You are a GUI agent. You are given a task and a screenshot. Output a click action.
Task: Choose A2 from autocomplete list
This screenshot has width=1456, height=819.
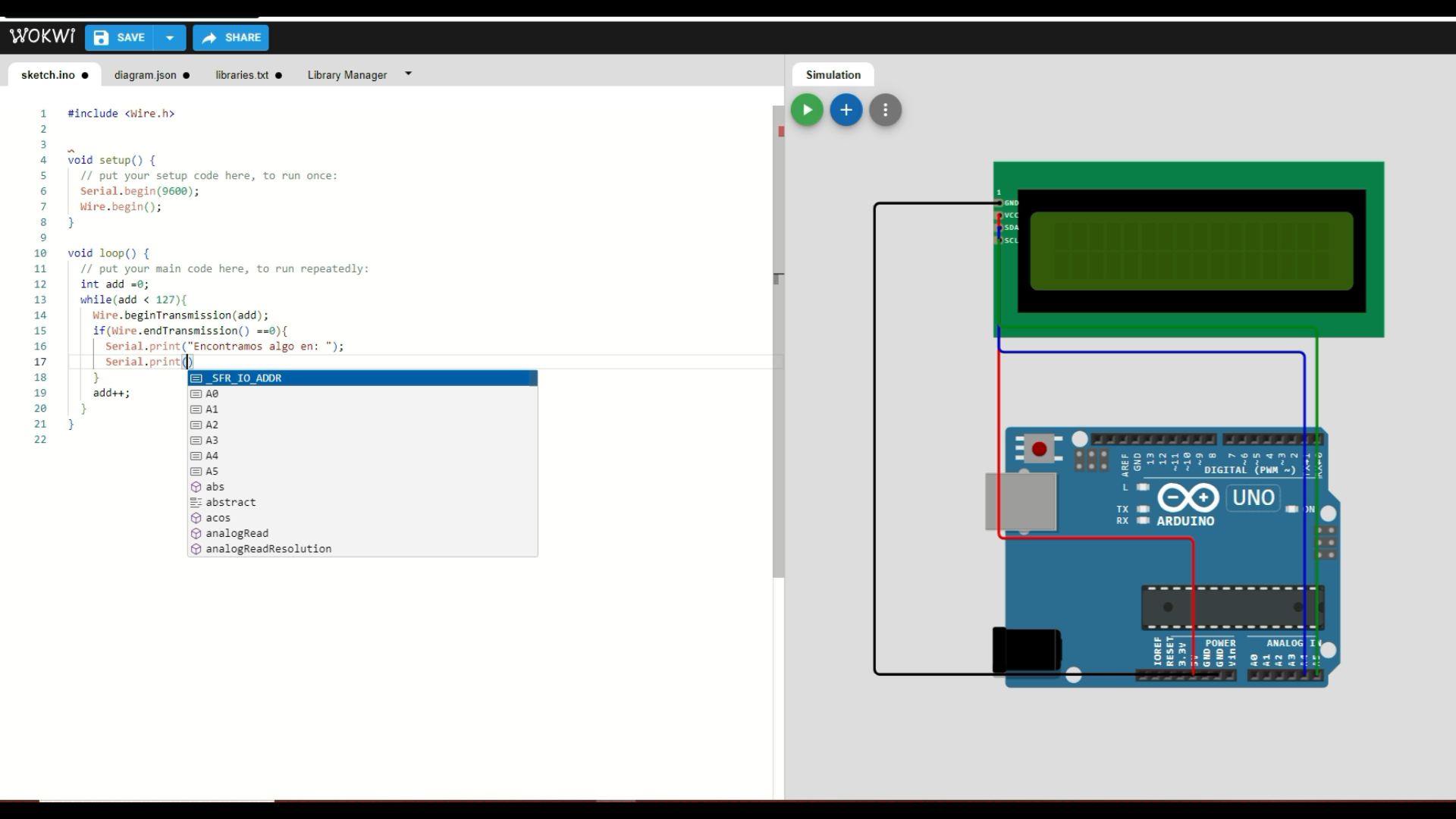tap(362, 425)
